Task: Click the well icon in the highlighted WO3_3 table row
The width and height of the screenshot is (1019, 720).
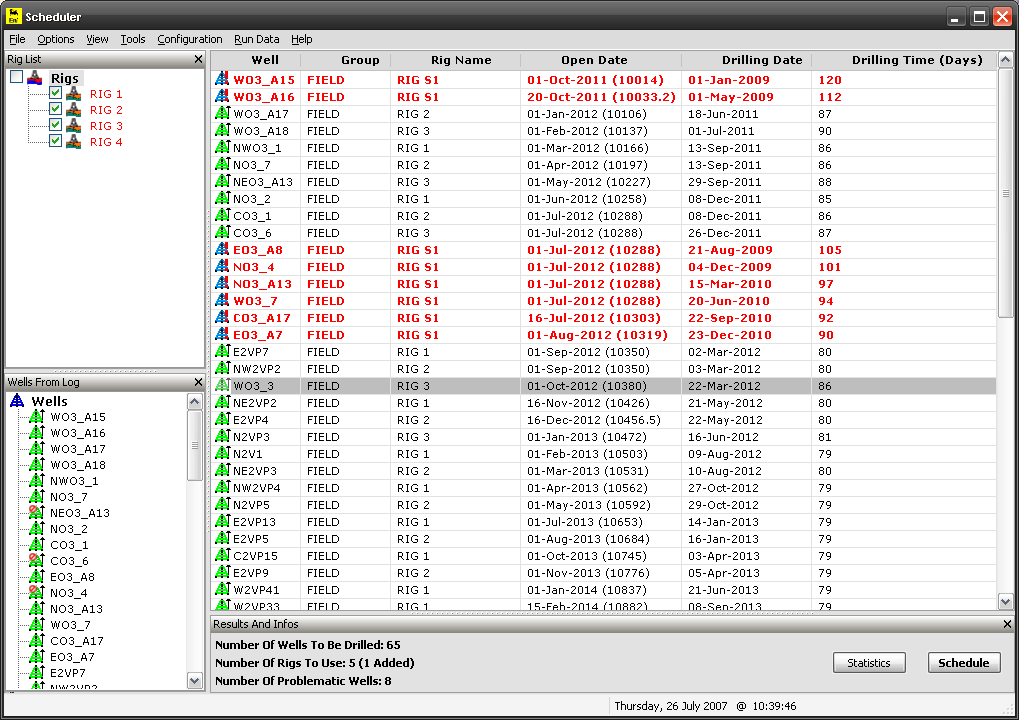Action: [222, 386]
